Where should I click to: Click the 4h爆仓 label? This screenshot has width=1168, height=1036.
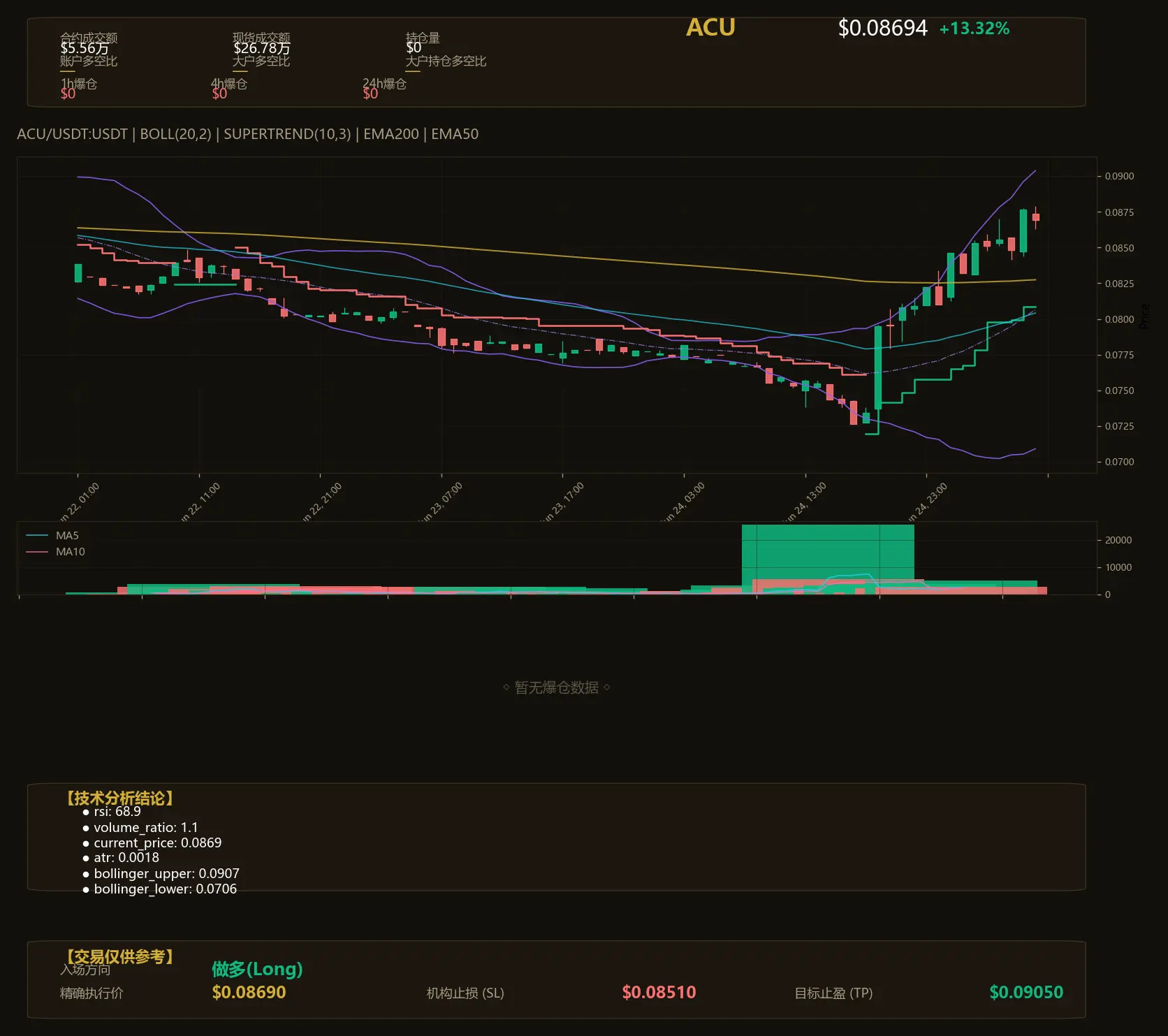229,84
